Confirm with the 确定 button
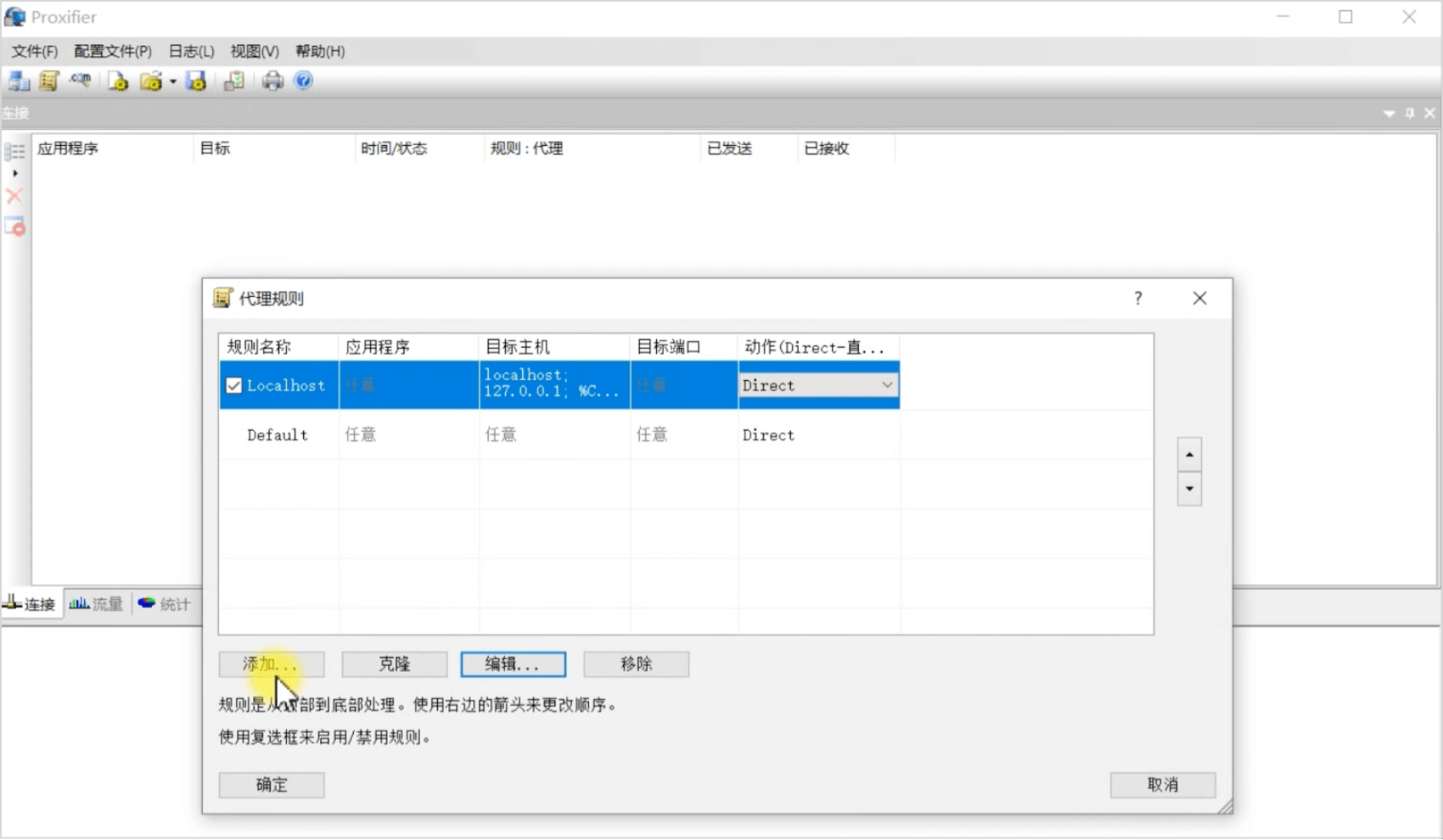This screenshot has width=1443, height=840. (272, 785)
